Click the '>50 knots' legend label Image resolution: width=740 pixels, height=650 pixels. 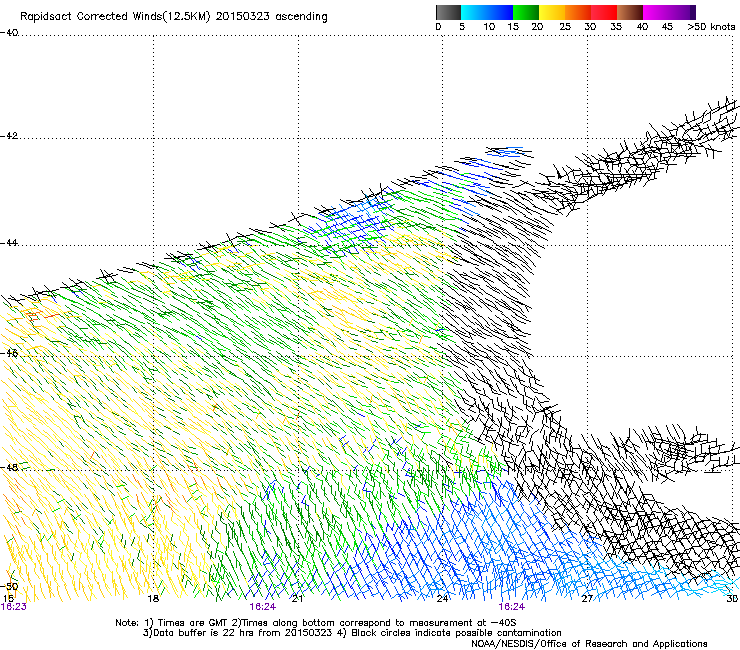pyautogui.click(x=711, y=27)
